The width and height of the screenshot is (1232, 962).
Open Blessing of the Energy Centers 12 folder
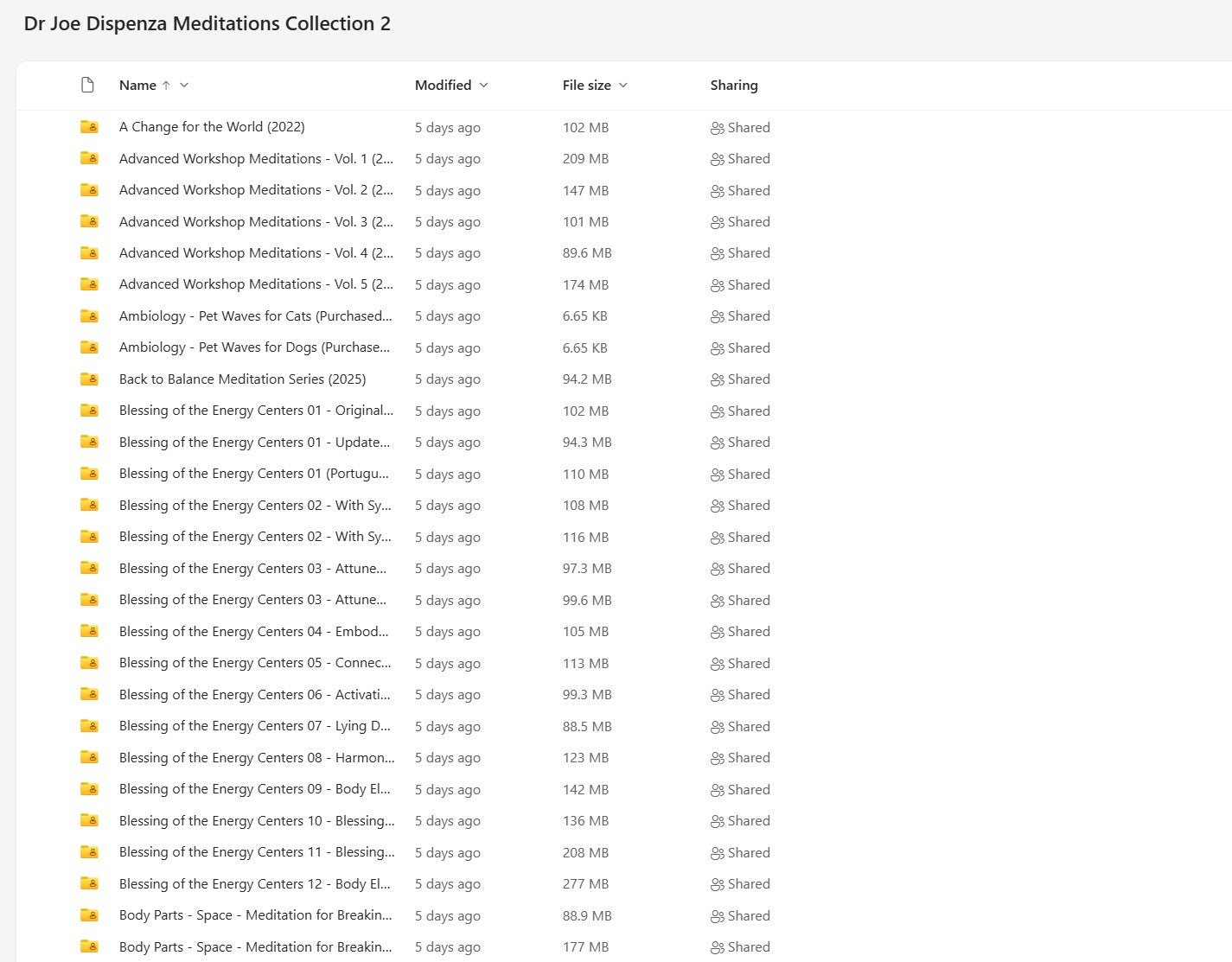pyautogui.click(x=255, y=884)
